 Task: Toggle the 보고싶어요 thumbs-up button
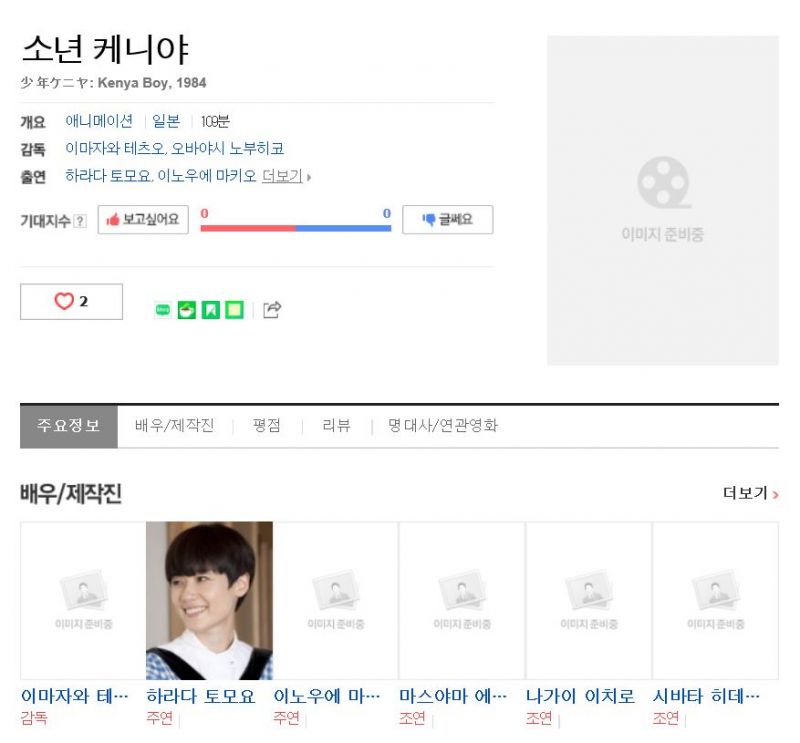pyautogui.click(x=143, y=220)
